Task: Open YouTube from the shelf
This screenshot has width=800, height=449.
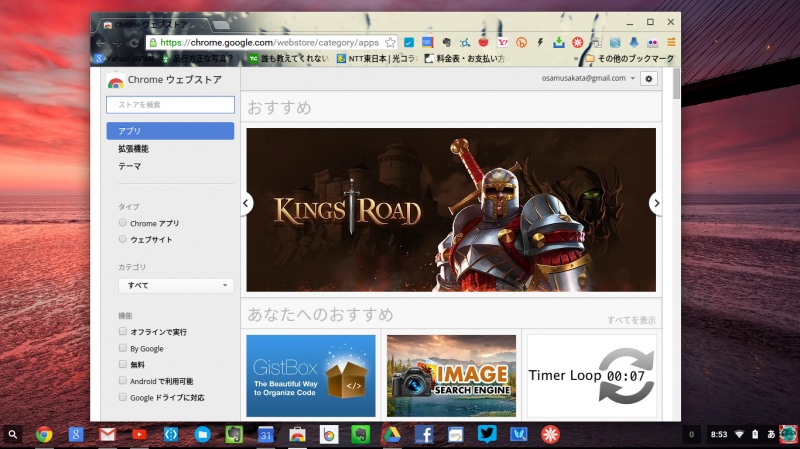Action: 139,434
